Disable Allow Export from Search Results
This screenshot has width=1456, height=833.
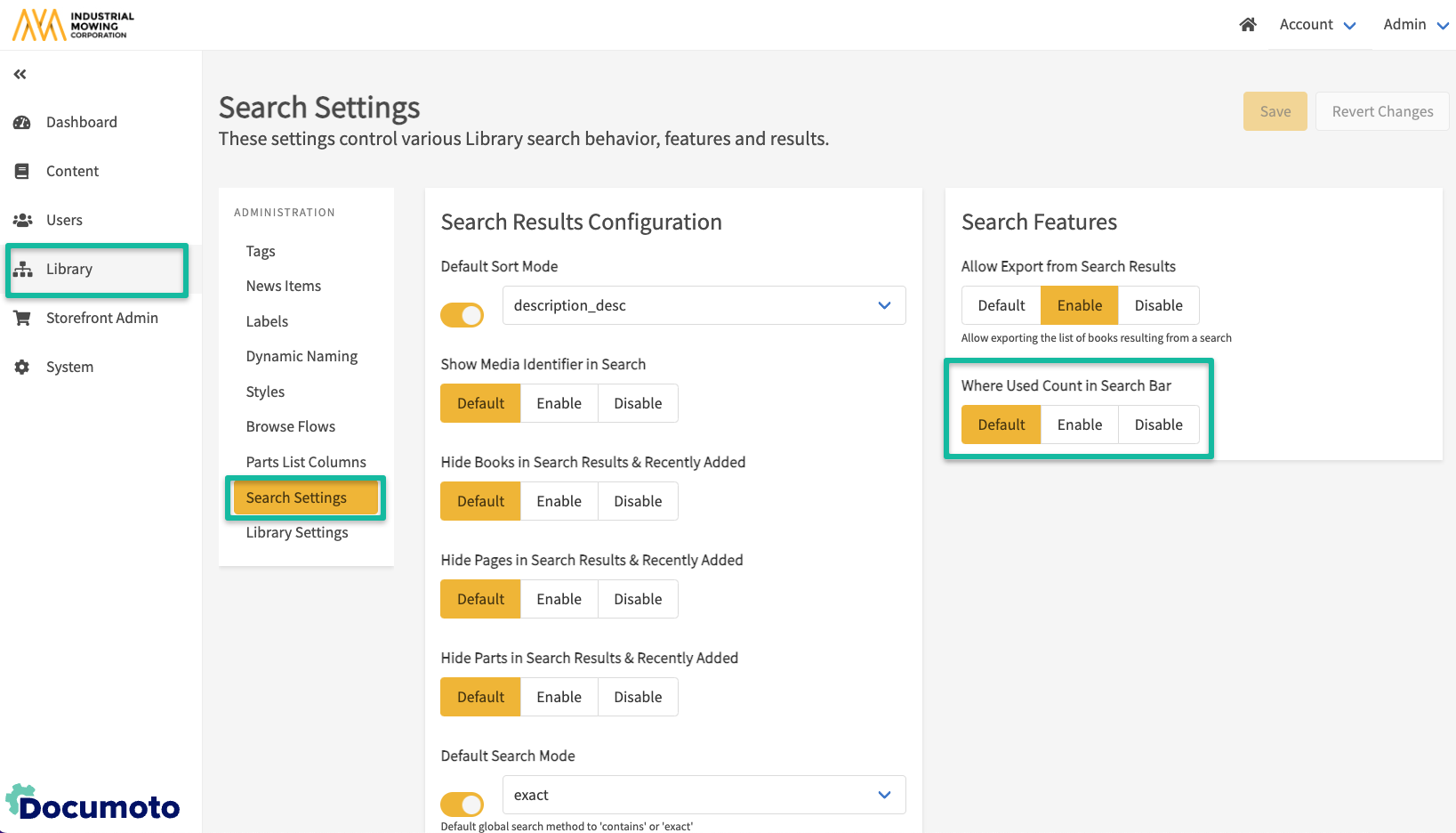[x=1158, y=306]
